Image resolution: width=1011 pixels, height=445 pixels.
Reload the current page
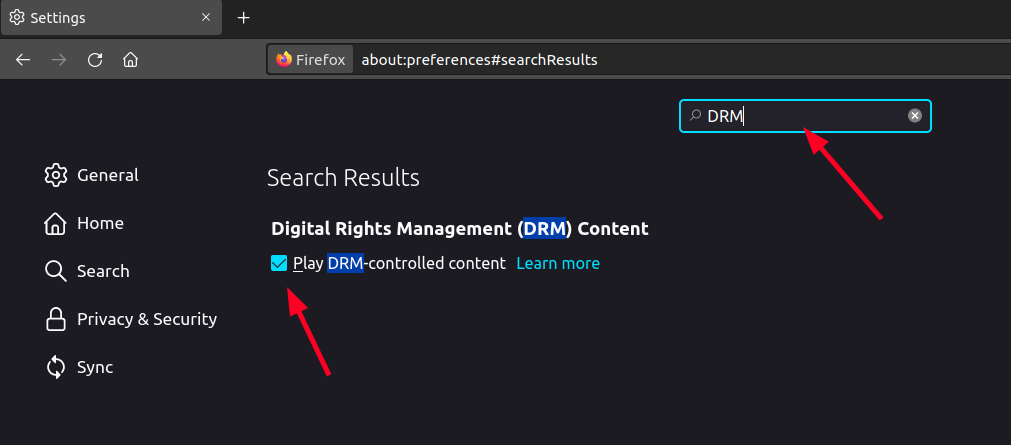95,60
